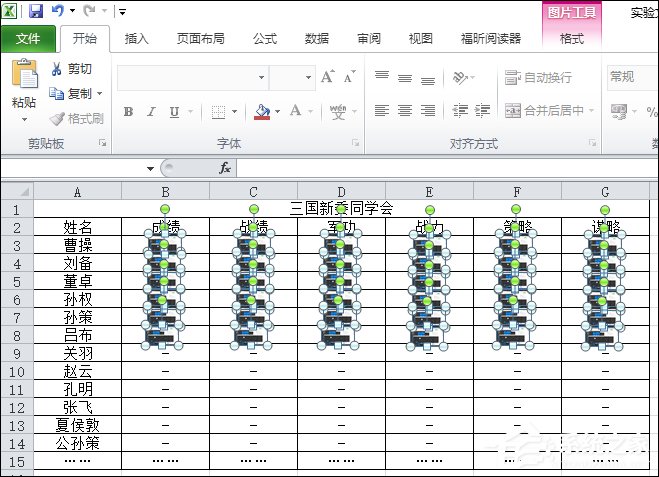Viewport: 659px width, 477px height.
Task: Click the Cut (剪切) scissors icon
Action: (57, 69)
